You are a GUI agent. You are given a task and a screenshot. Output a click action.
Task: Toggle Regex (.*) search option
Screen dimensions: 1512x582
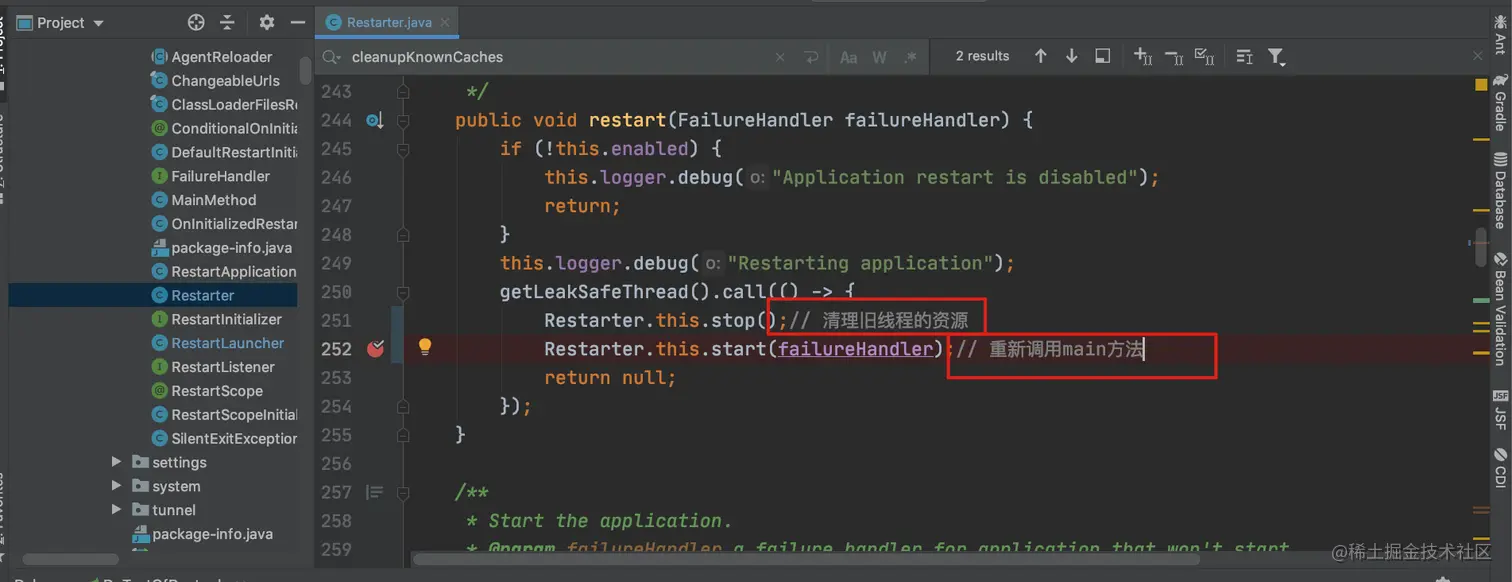[910, 57]
